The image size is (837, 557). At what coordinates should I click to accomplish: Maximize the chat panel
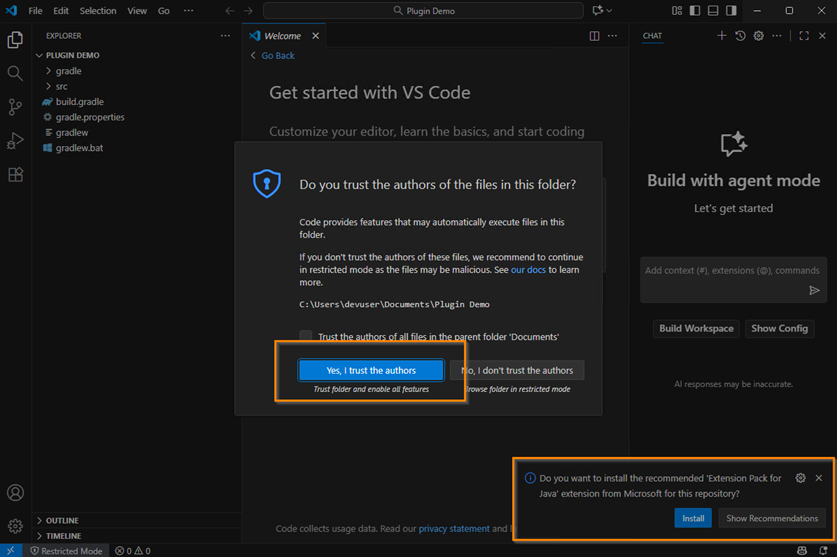tap(804, 36)
